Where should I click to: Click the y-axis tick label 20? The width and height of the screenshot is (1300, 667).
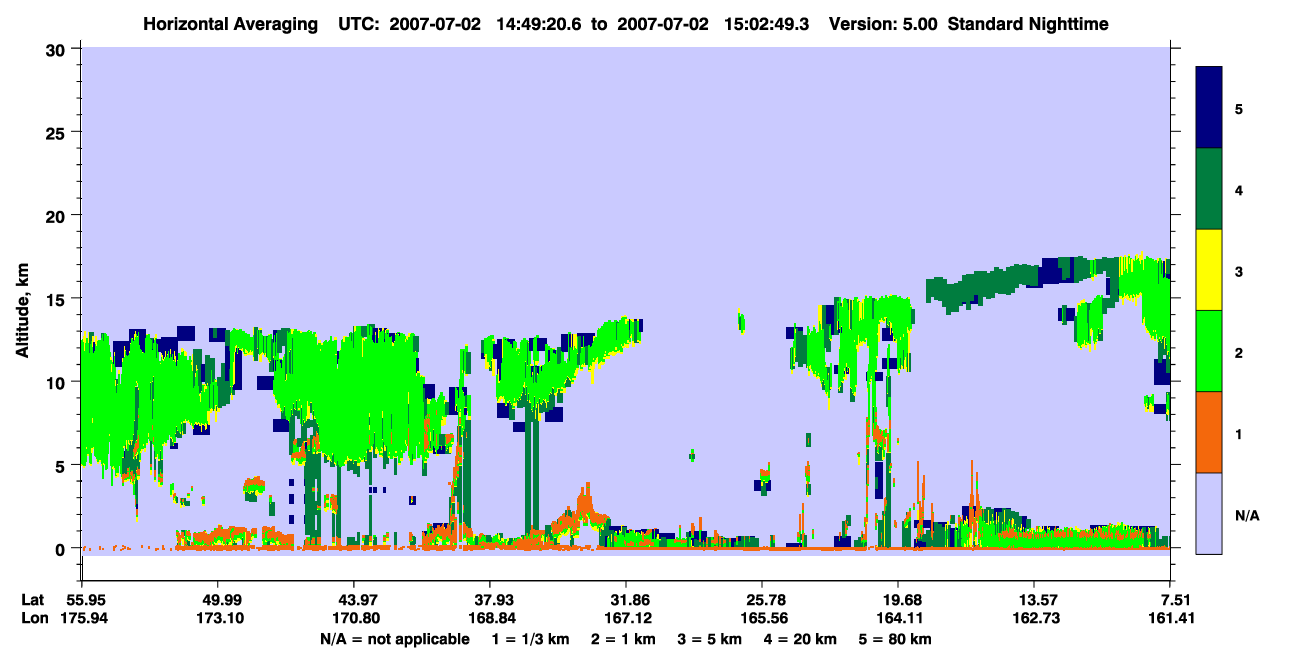58,216
